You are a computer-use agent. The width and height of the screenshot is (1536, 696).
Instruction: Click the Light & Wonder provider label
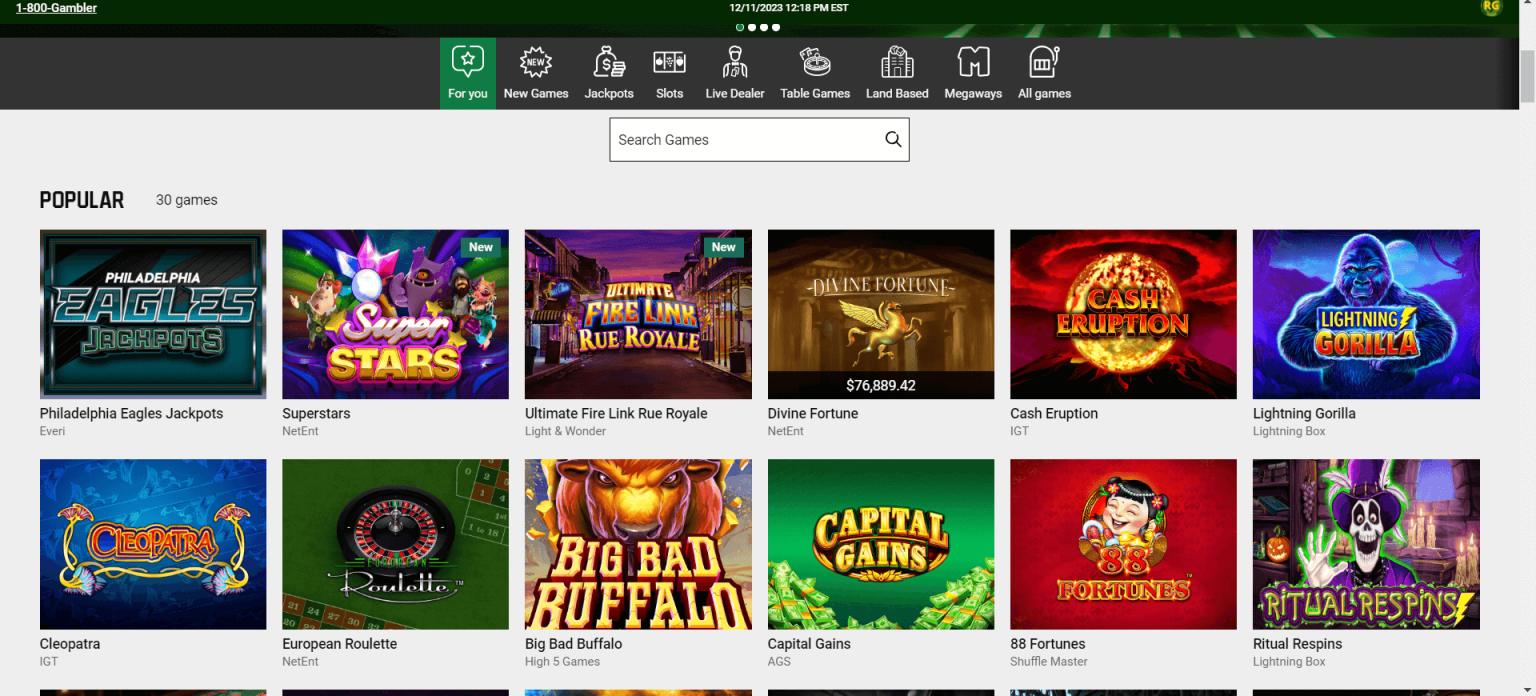(565, 431)
